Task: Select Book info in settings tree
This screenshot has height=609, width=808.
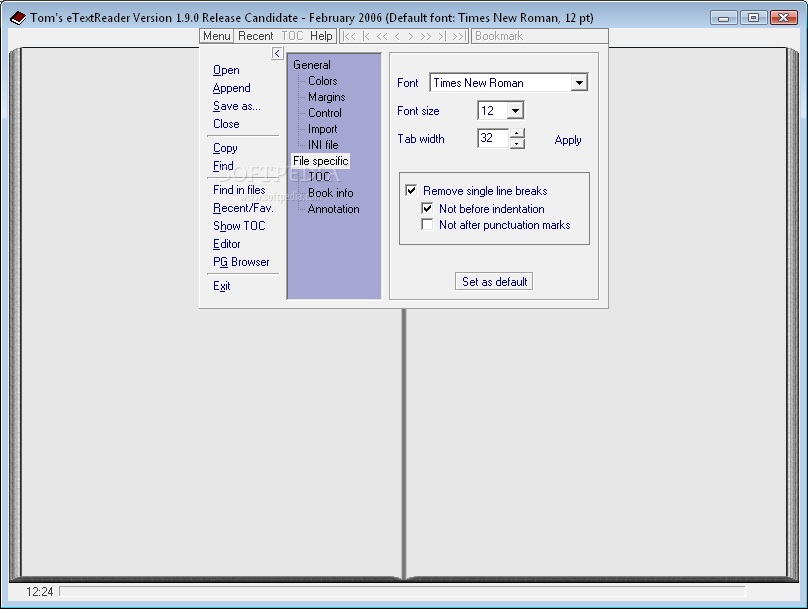Action: (x=330, y=193)
